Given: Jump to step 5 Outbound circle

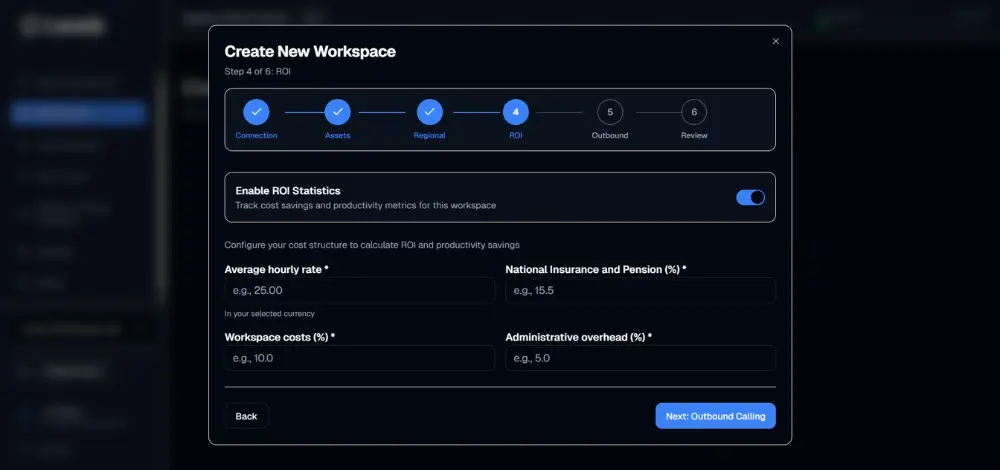Looking at the screenshot, I should coord(610,112).
